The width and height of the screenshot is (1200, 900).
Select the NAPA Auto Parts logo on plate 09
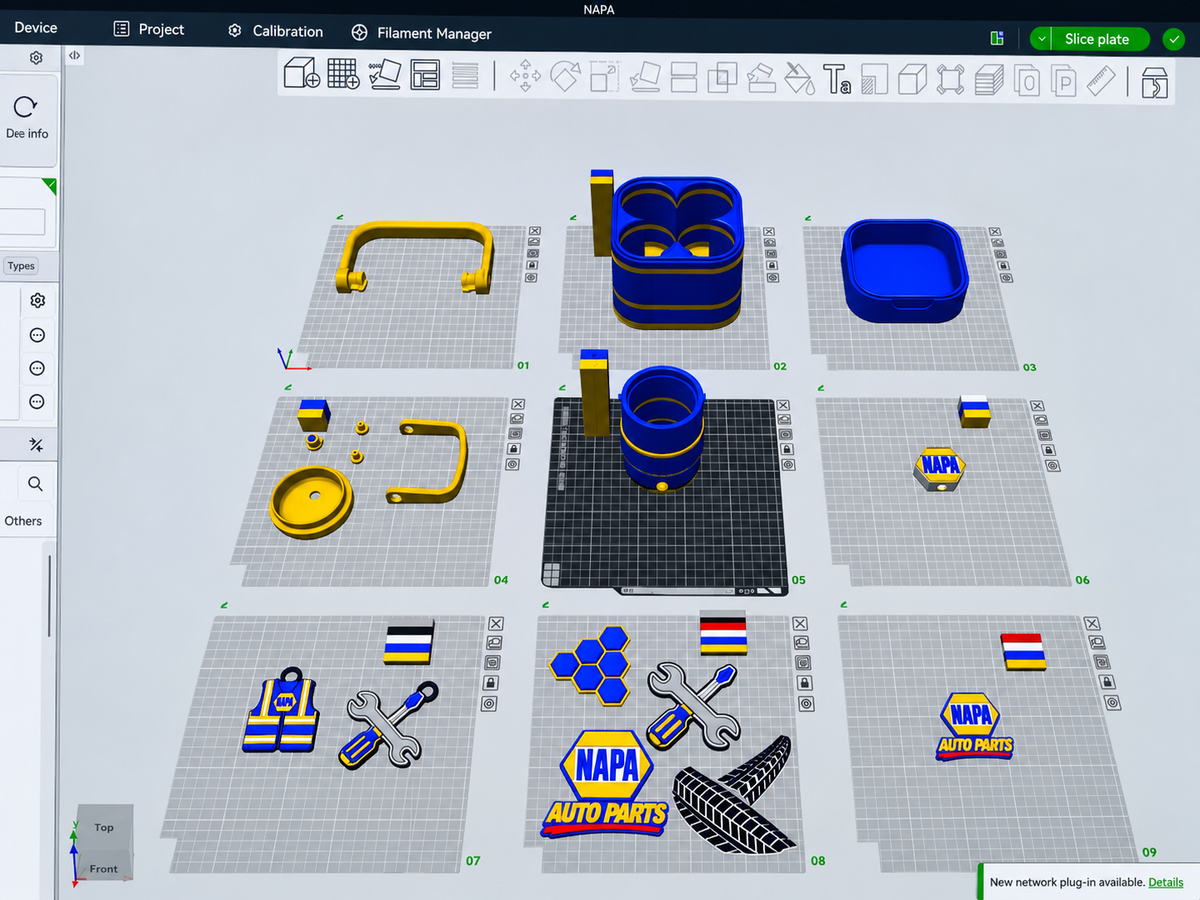(975, 726)
